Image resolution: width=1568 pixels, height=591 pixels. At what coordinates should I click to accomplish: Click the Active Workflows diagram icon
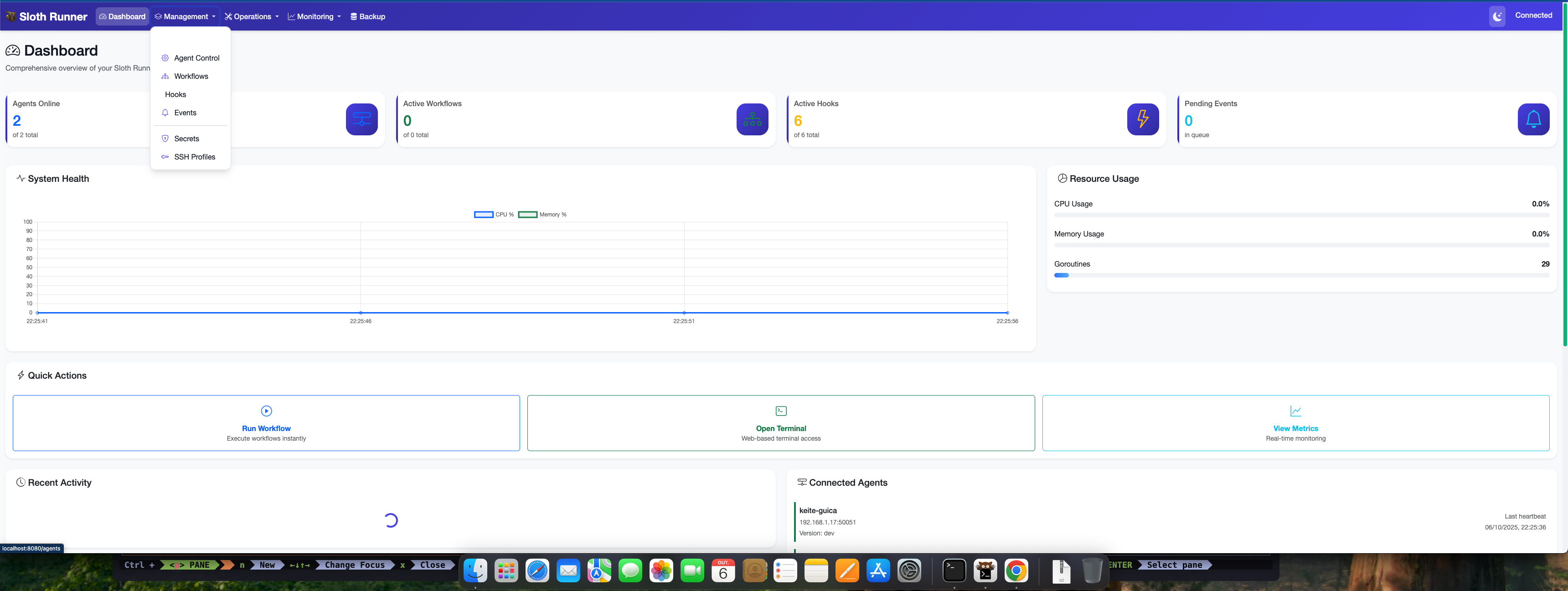[752, 119]
